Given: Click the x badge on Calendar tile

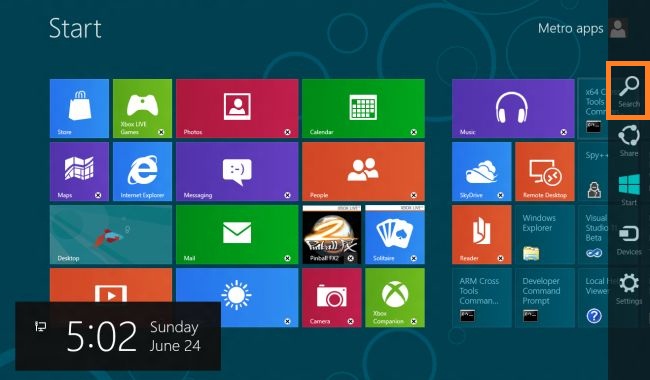Looking at the screenshot, I should click(x=414, y=132).
